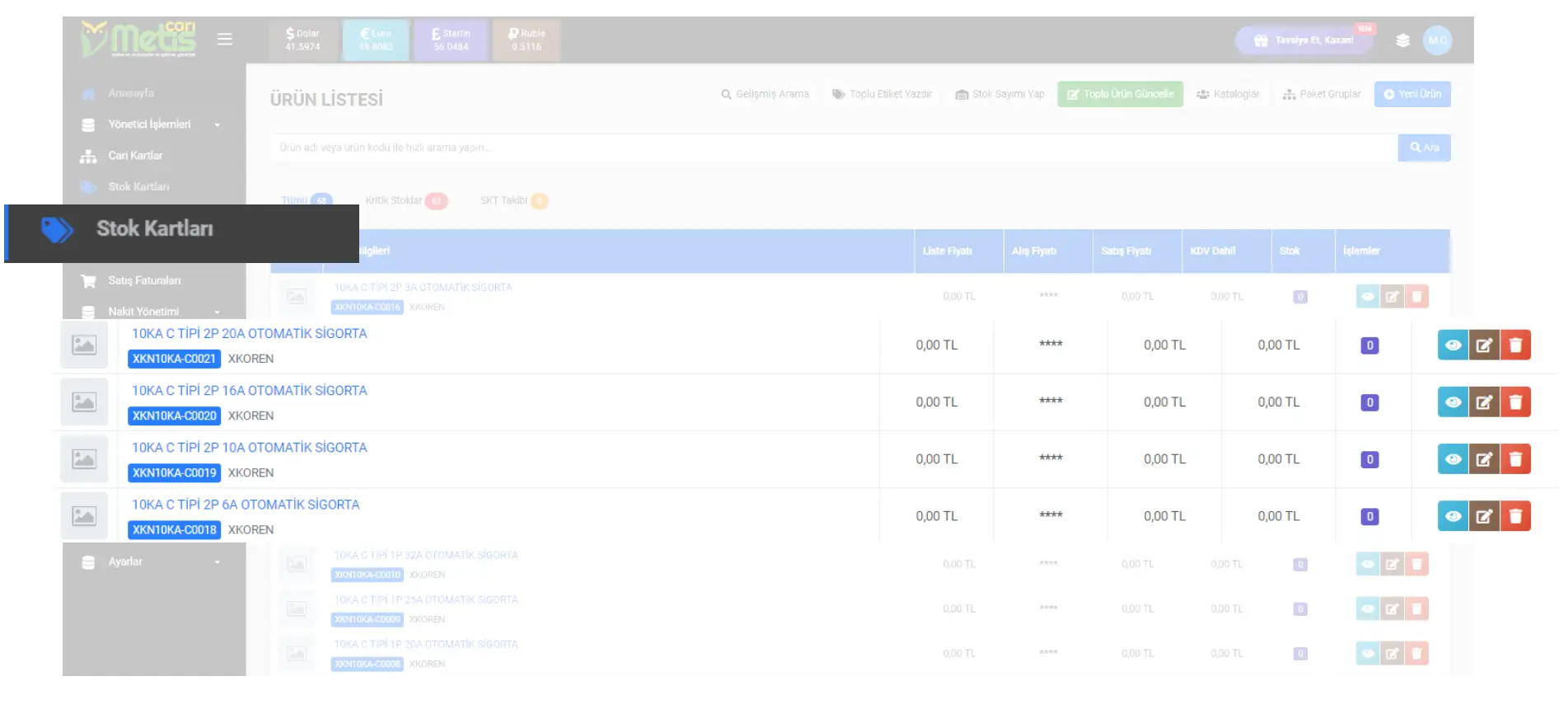Show 16A OTOMATİK SİGORTA with eye icon
Image resolution: width=1568 pixels, height=714 pixels.
[1453, 402]
